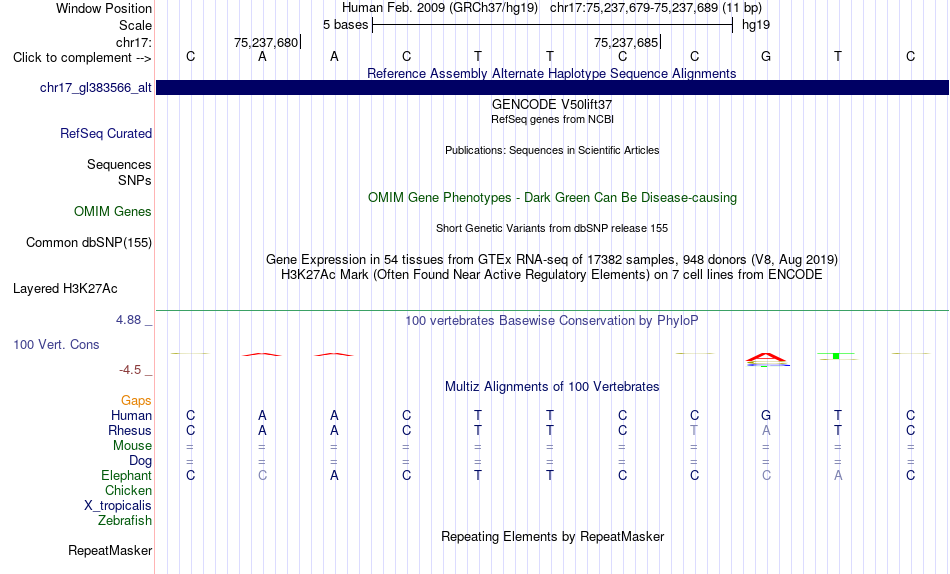Click 'RefSeq genes from NCBI' title
This screenshot has width=950, height=574.
point(552,119)
